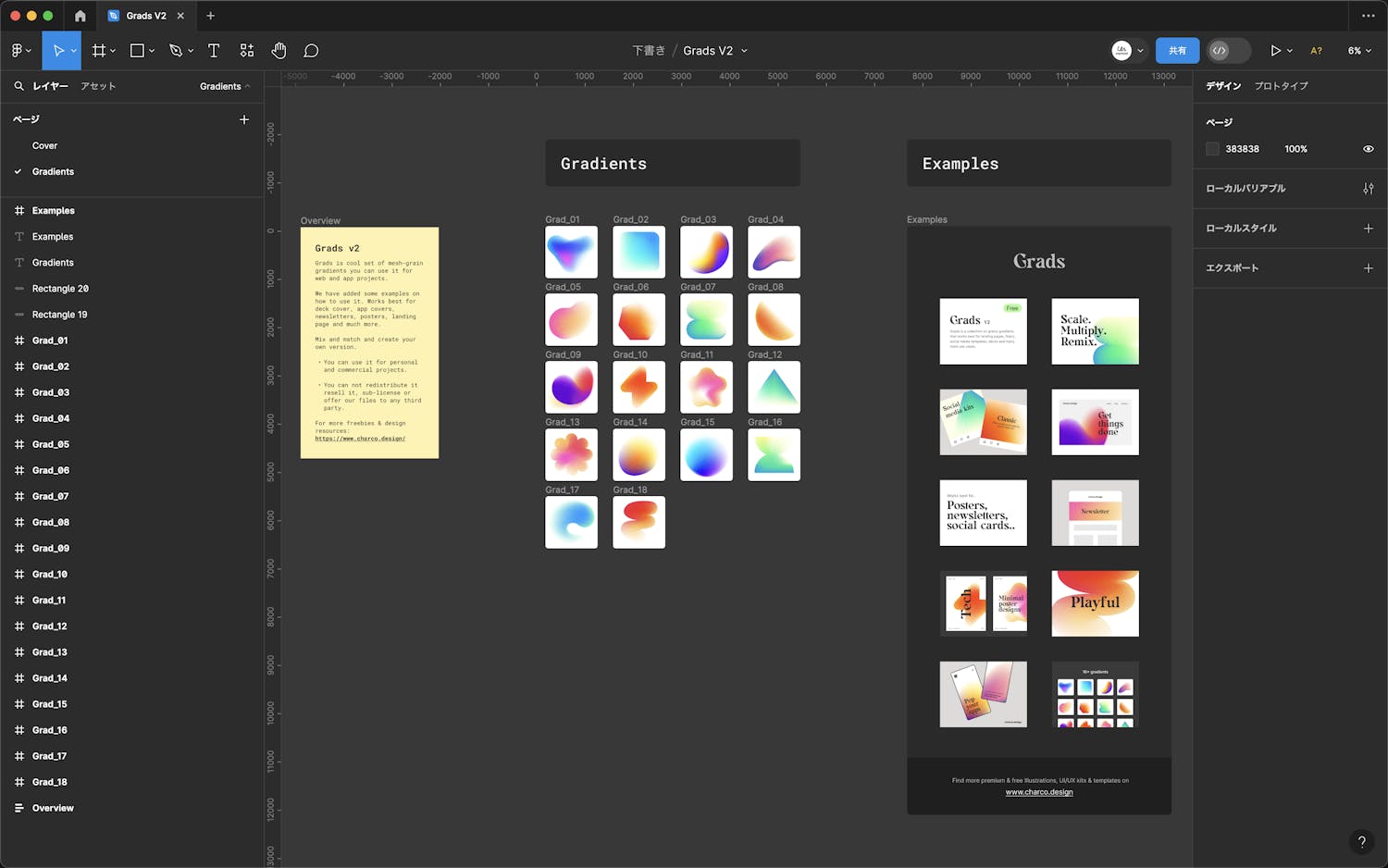Open local variables settings icon

point(1368,189)
